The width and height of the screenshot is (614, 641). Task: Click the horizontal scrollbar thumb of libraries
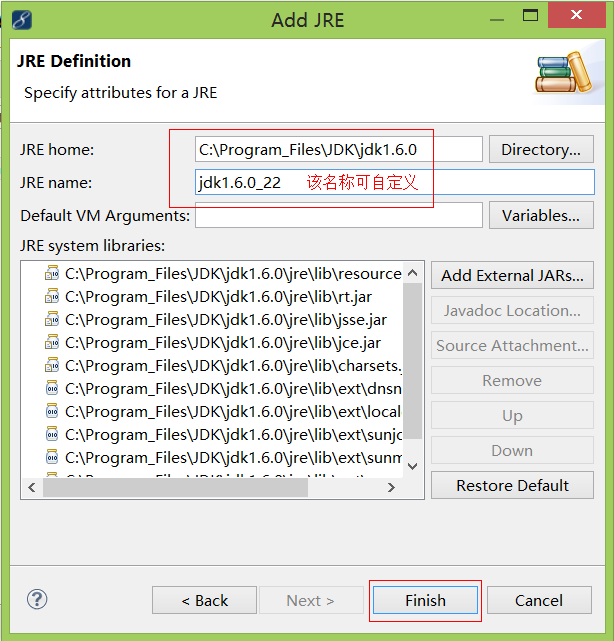click(x=175, y=487)
